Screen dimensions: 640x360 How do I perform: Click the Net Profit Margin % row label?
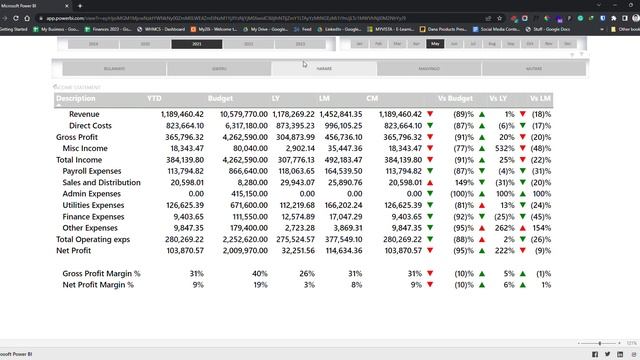[98, 285]
